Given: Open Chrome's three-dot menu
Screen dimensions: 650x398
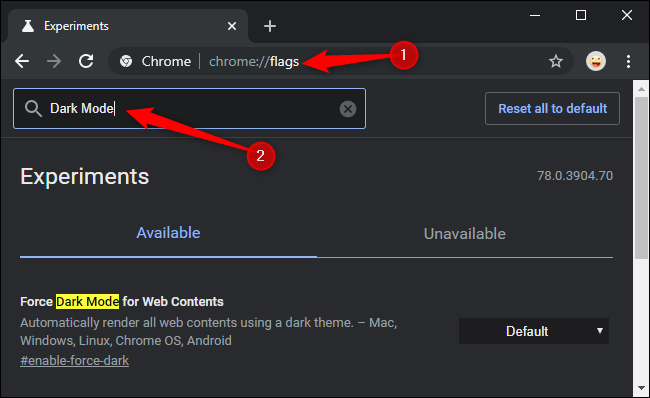Looking at the screenshot, I should [628, 61].
